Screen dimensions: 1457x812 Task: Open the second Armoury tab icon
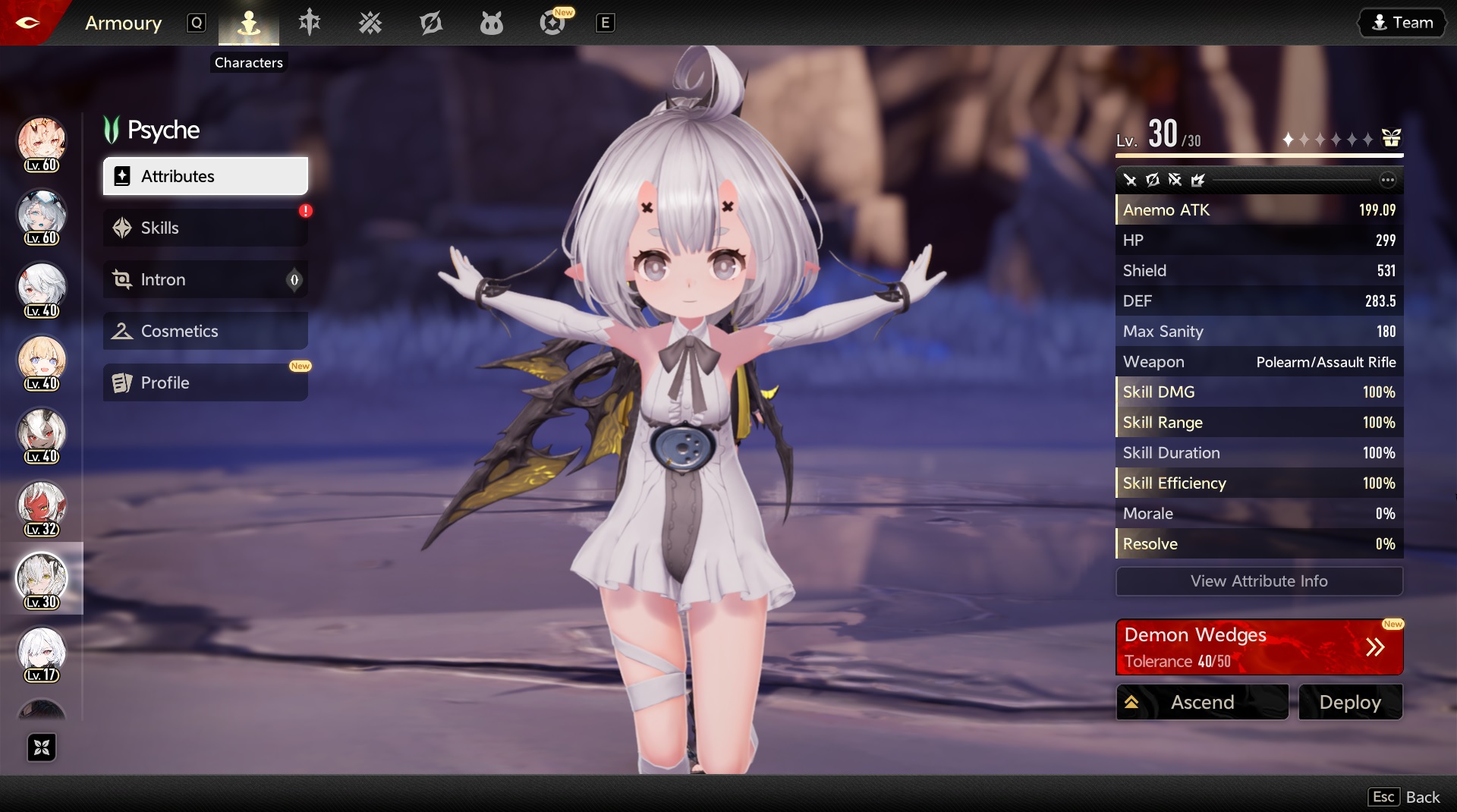[x=310, y=23]
